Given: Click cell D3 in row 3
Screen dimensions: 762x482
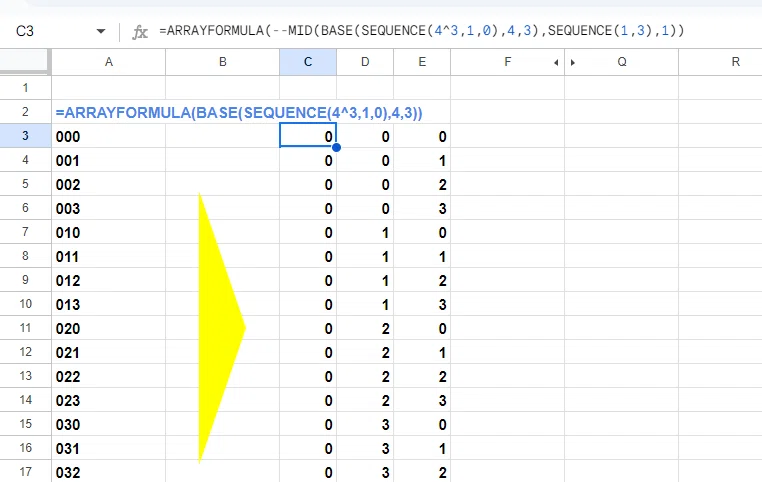Looking at the screenshot, I should click(365, 136).
